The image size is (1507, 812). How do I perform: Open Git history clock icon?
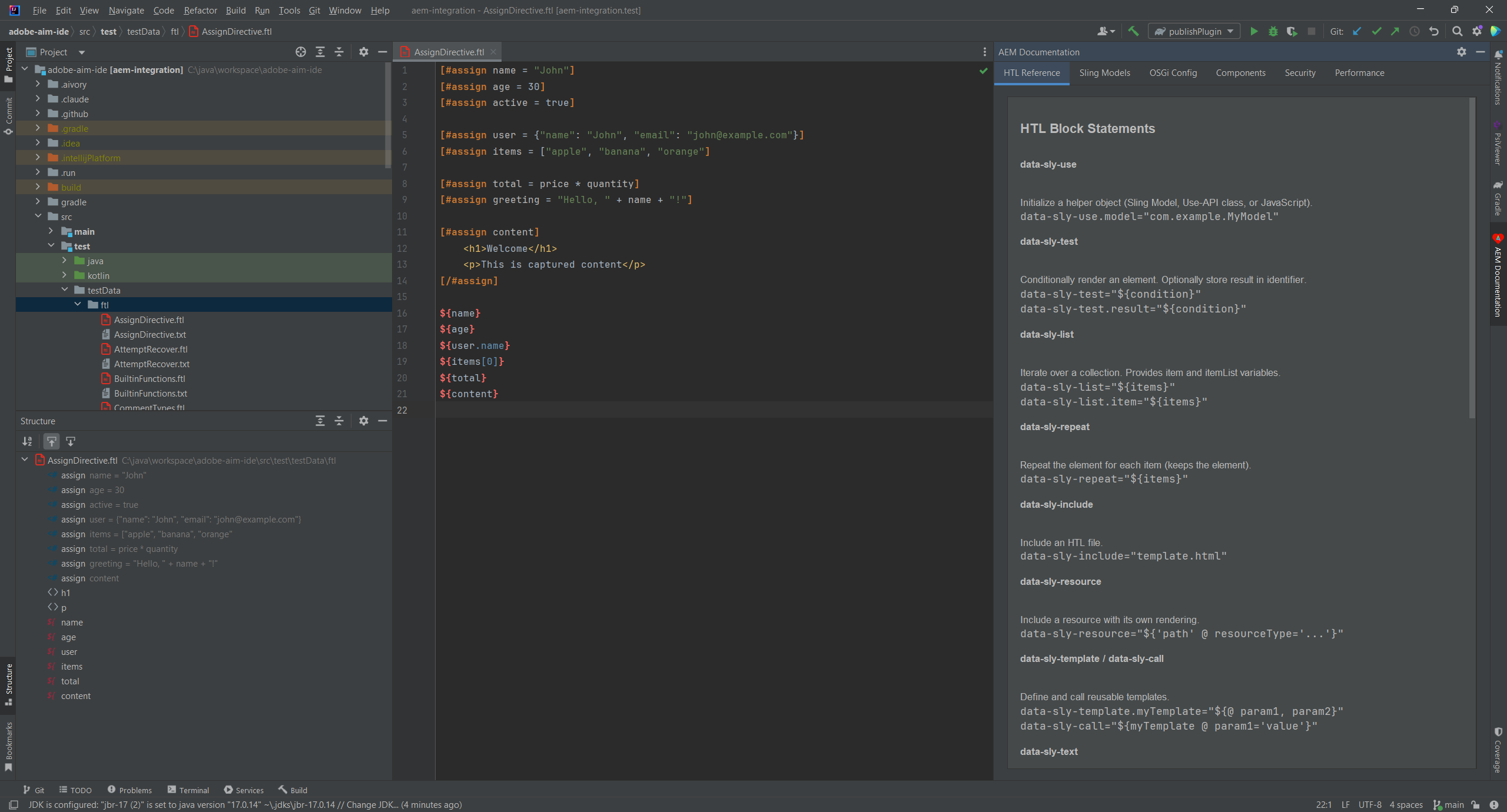tap(1415, 32)
